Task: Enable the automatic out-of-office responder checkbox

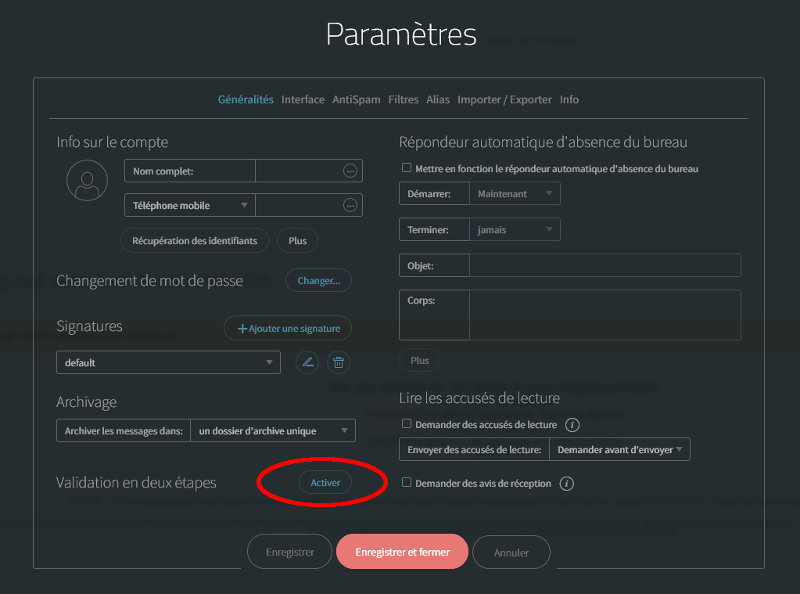Action: coord(406,168)
